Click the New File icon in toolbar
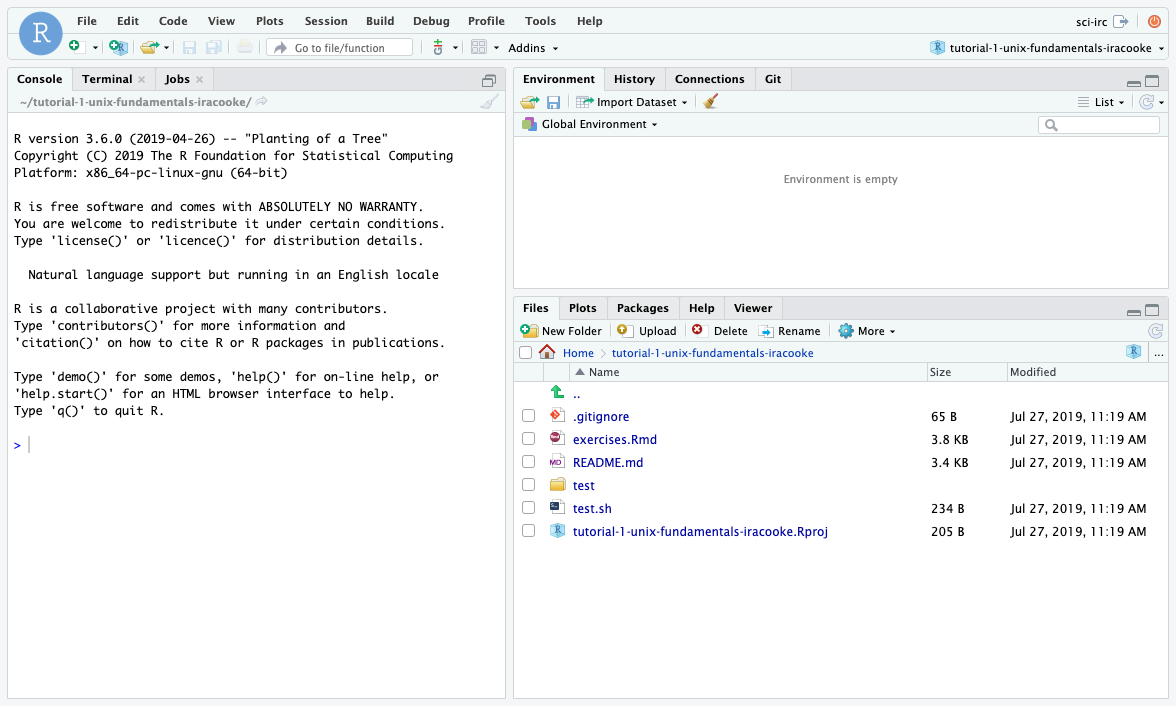This screenshot has height=706, width=1176. point(75,47)
